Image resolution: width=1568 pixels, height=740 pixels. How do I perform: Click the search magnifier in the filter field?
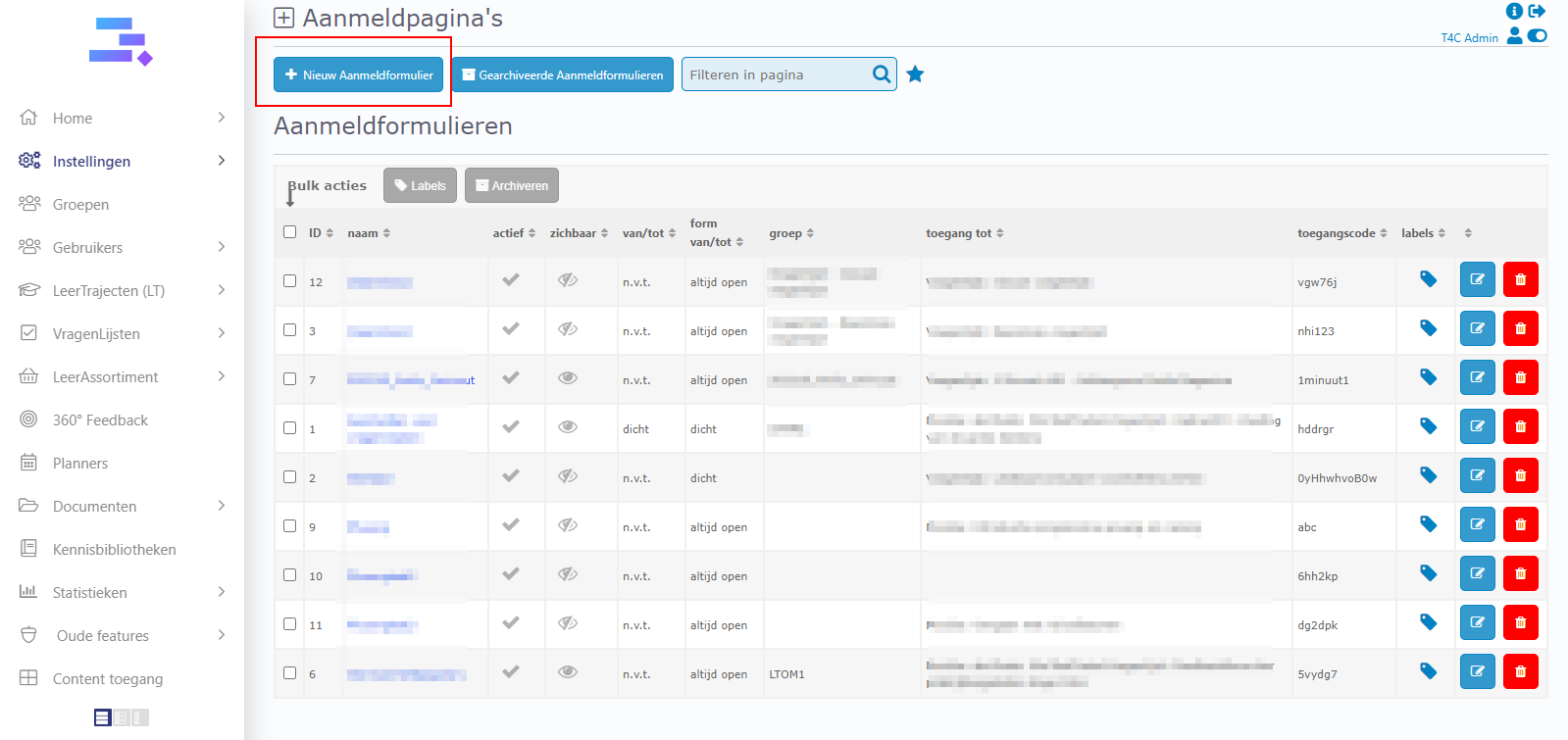[x=882, y=74]
